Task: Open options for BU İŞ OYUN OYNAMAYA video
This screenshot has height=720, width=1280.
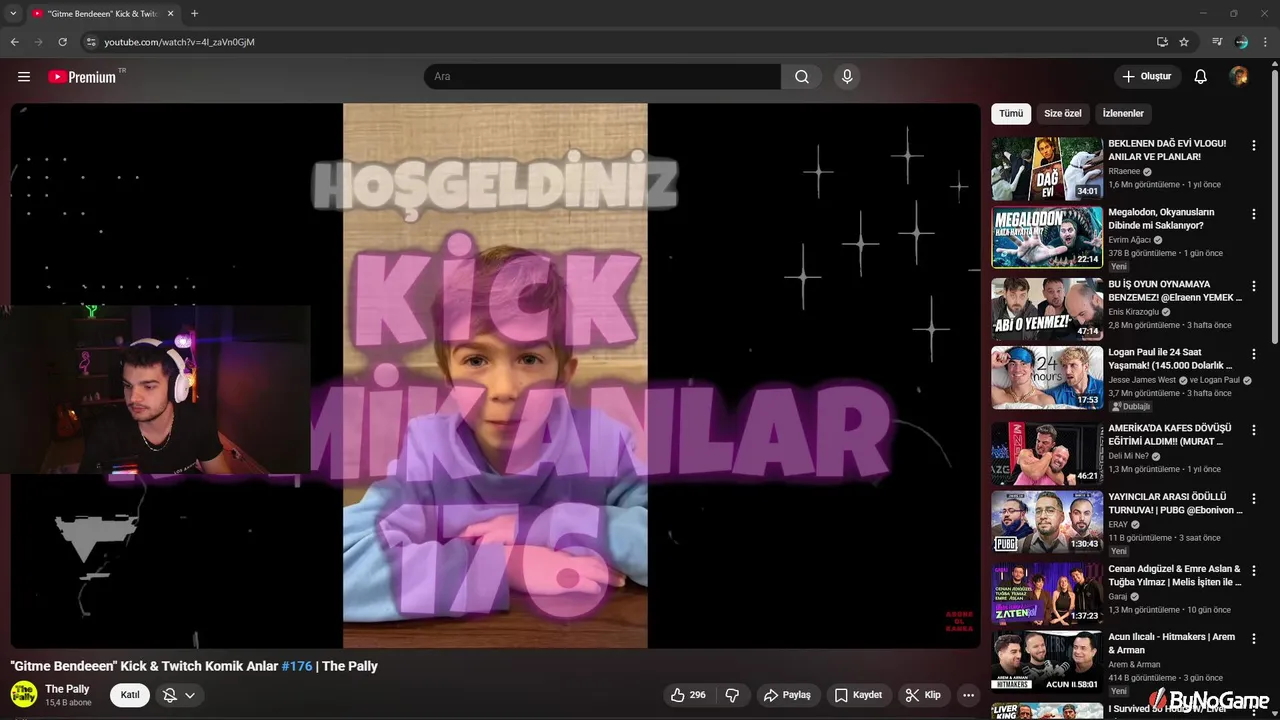Action: tap(1253, 286)
